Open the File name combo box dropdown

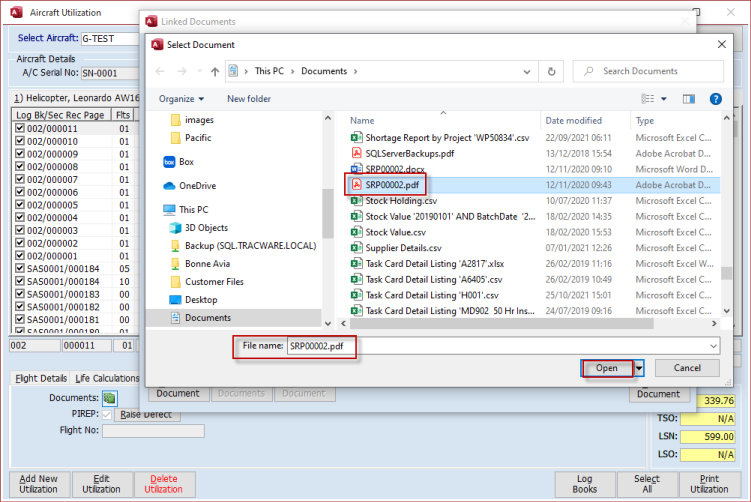click(x=713, y=346)
